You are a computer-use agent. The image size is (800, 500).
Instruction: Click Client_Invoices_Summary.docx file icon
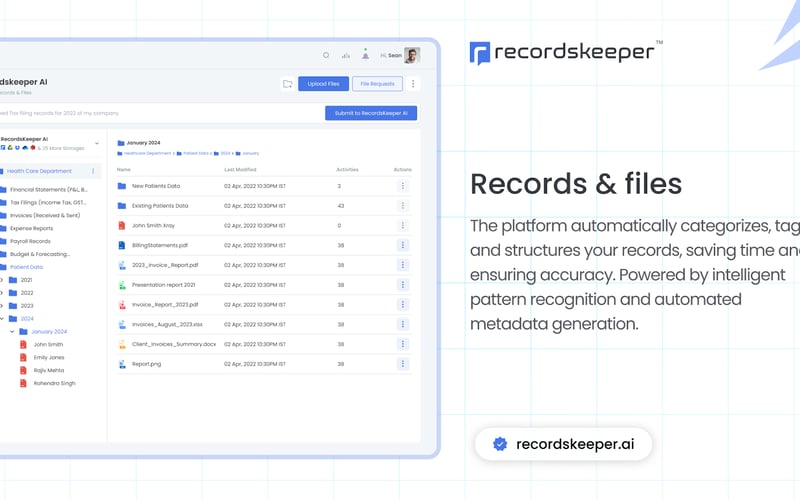[122, 344]
